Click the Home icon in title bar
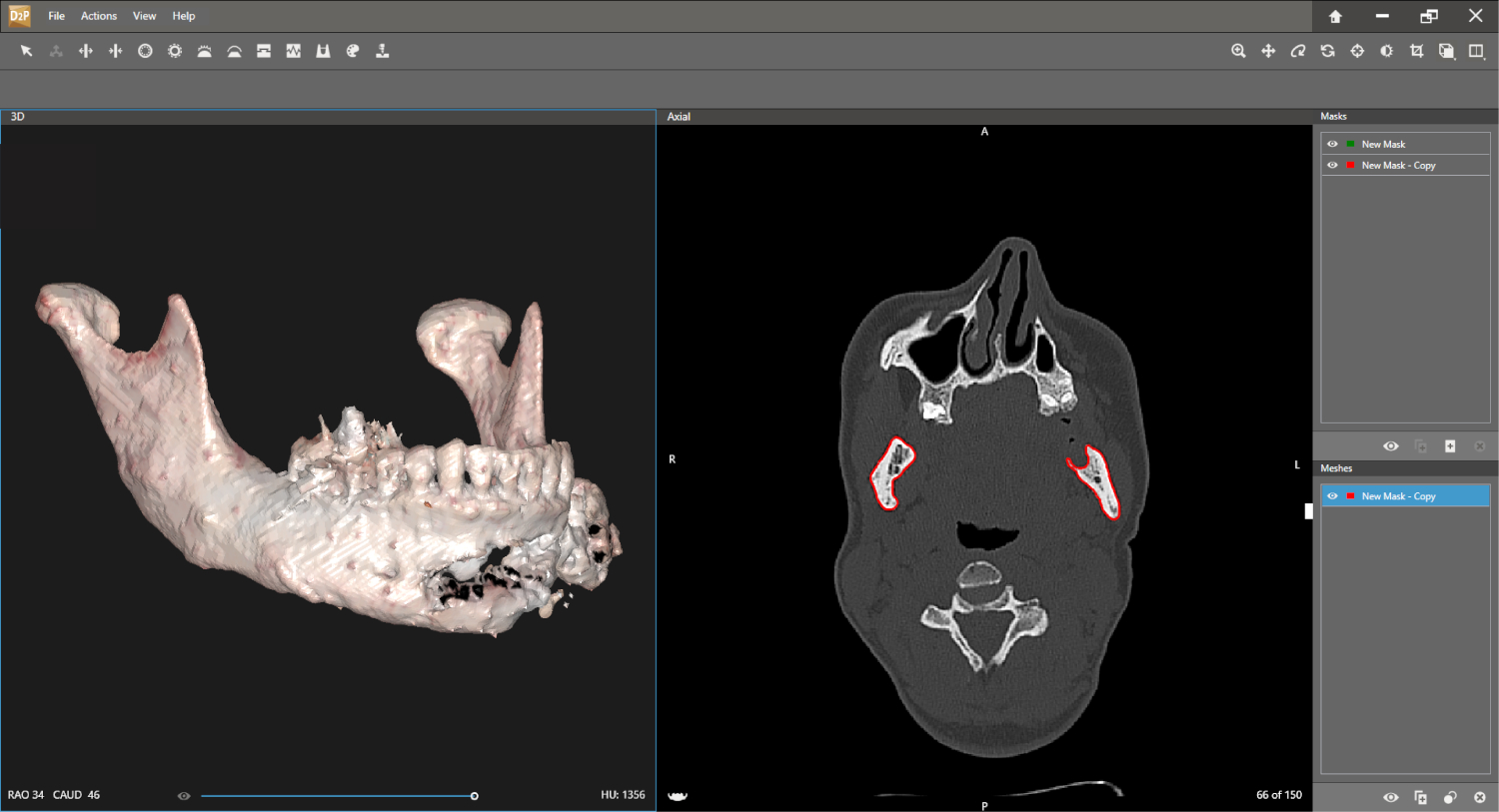Viewport: 1499px width, 812px height. point(1335,16)
